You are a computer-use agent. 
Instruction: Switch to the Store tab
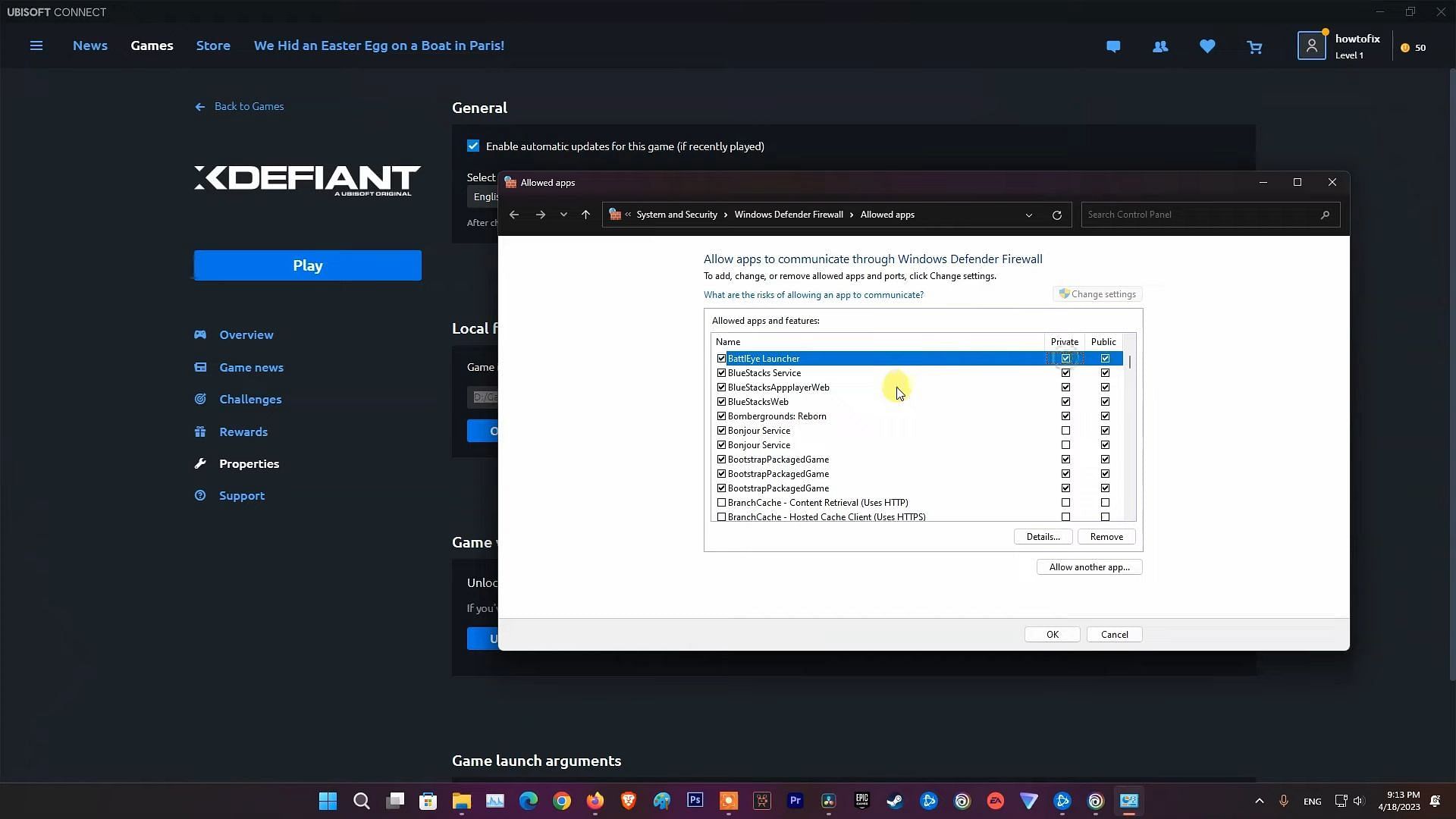point(213,45)
